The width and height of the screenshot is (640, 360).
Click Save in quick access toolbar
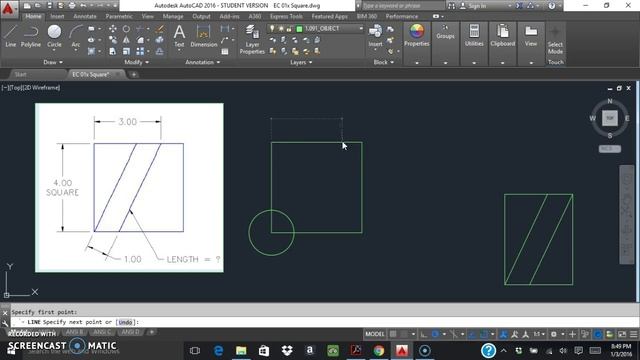point(49,6)
